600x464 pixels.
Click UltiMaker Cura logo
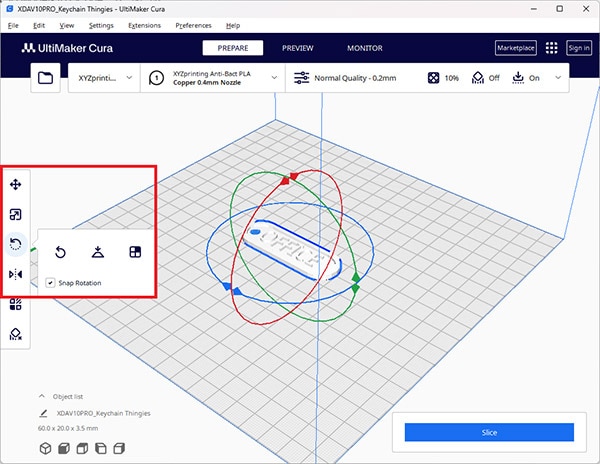[x=67, y=48]
